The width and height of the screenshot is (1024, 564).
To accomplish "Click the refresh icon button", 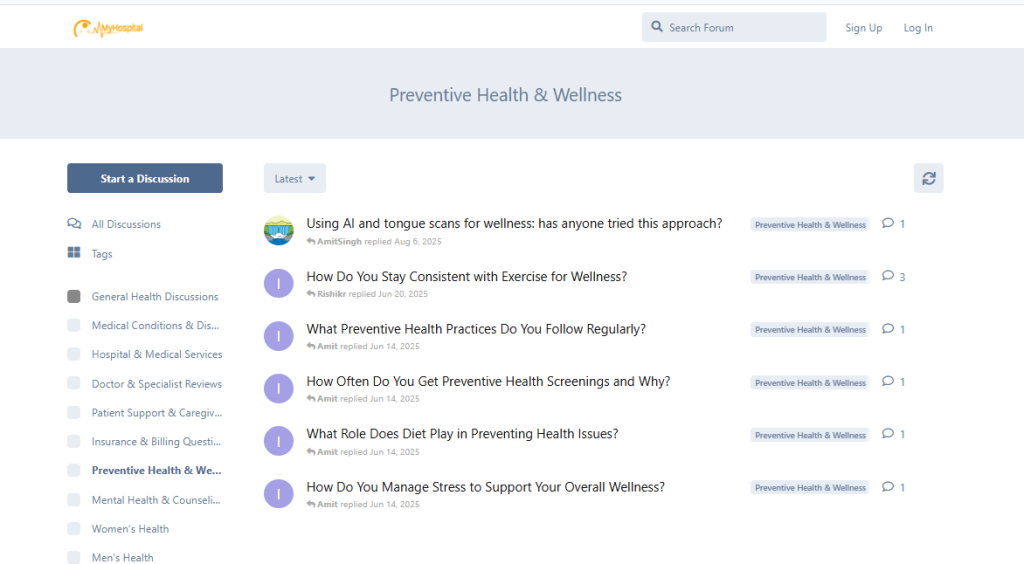I will click(x=928, y=178).
